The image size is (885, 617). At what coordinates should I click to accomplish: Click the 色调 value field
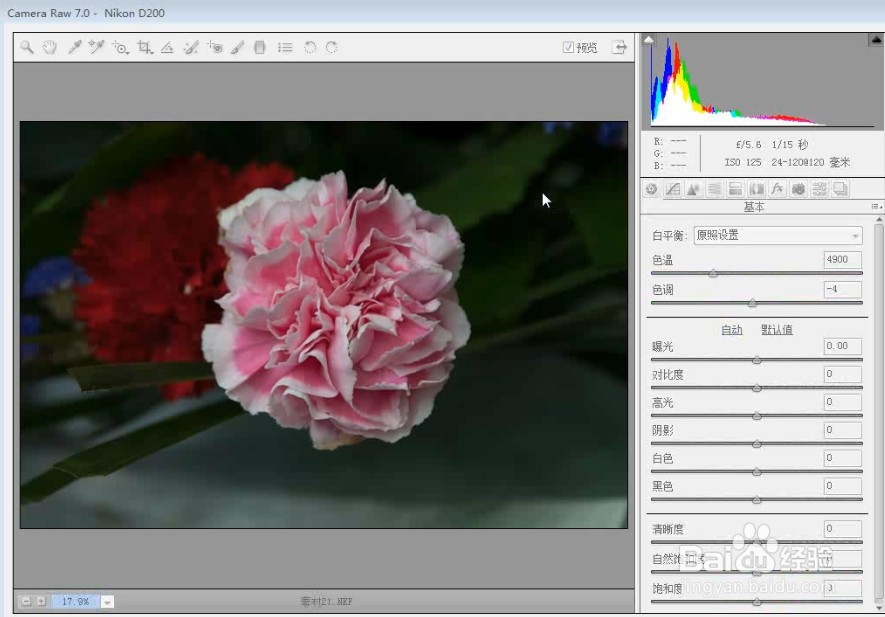tap(842, 290)
